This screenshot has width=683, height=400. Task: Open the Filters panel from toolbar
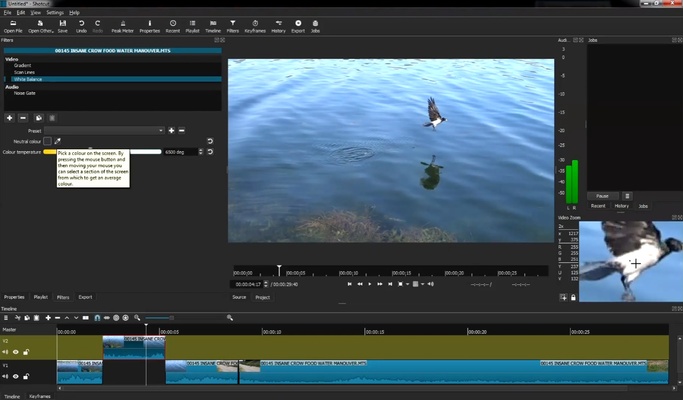[233, 26]
